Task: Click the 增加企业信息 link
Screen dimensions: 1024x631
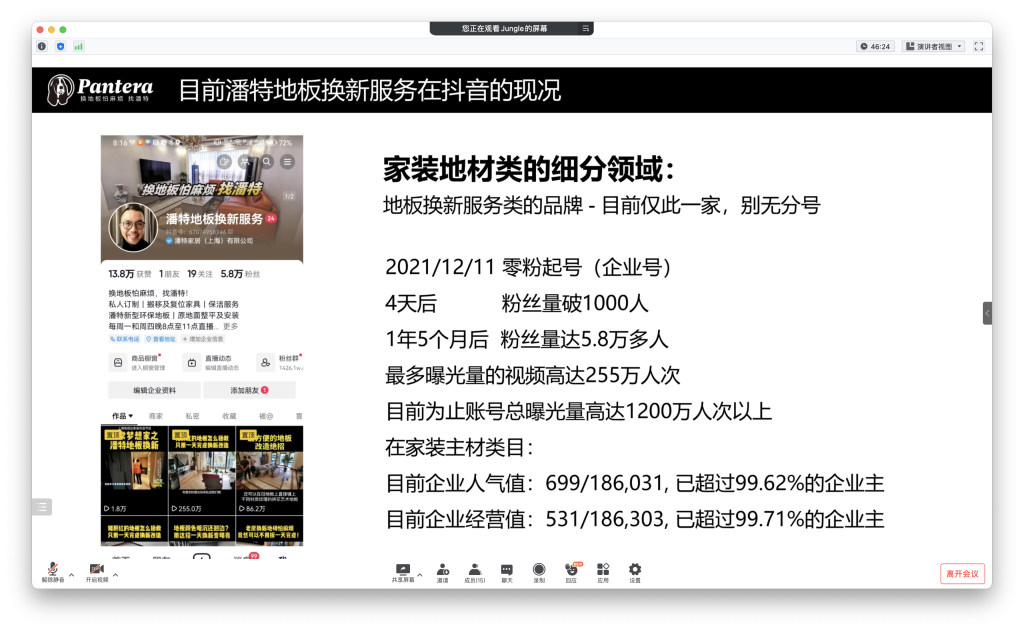Action: click(203, 339)
